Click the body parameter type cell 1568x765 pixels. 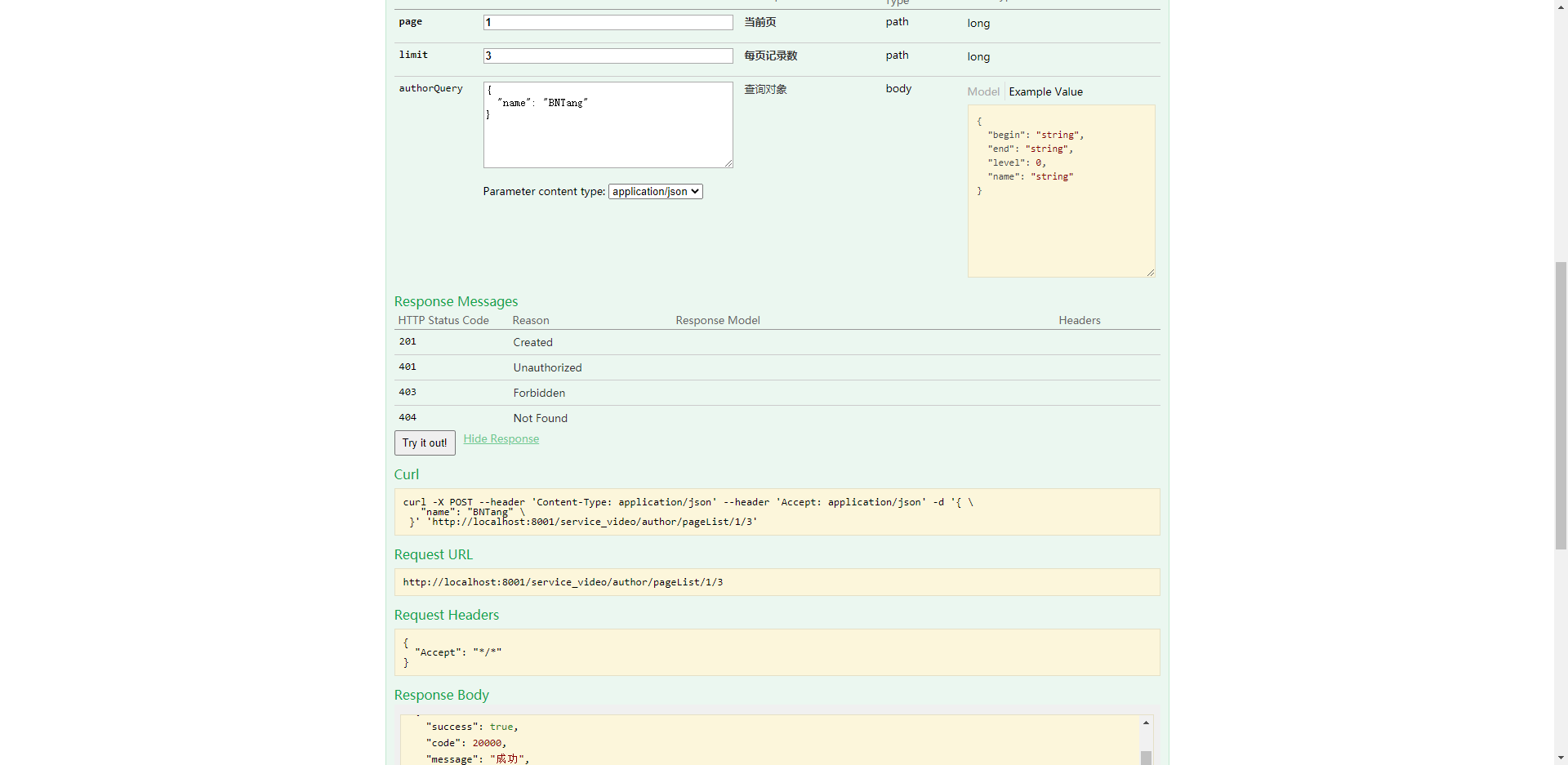tap(898, 88)
